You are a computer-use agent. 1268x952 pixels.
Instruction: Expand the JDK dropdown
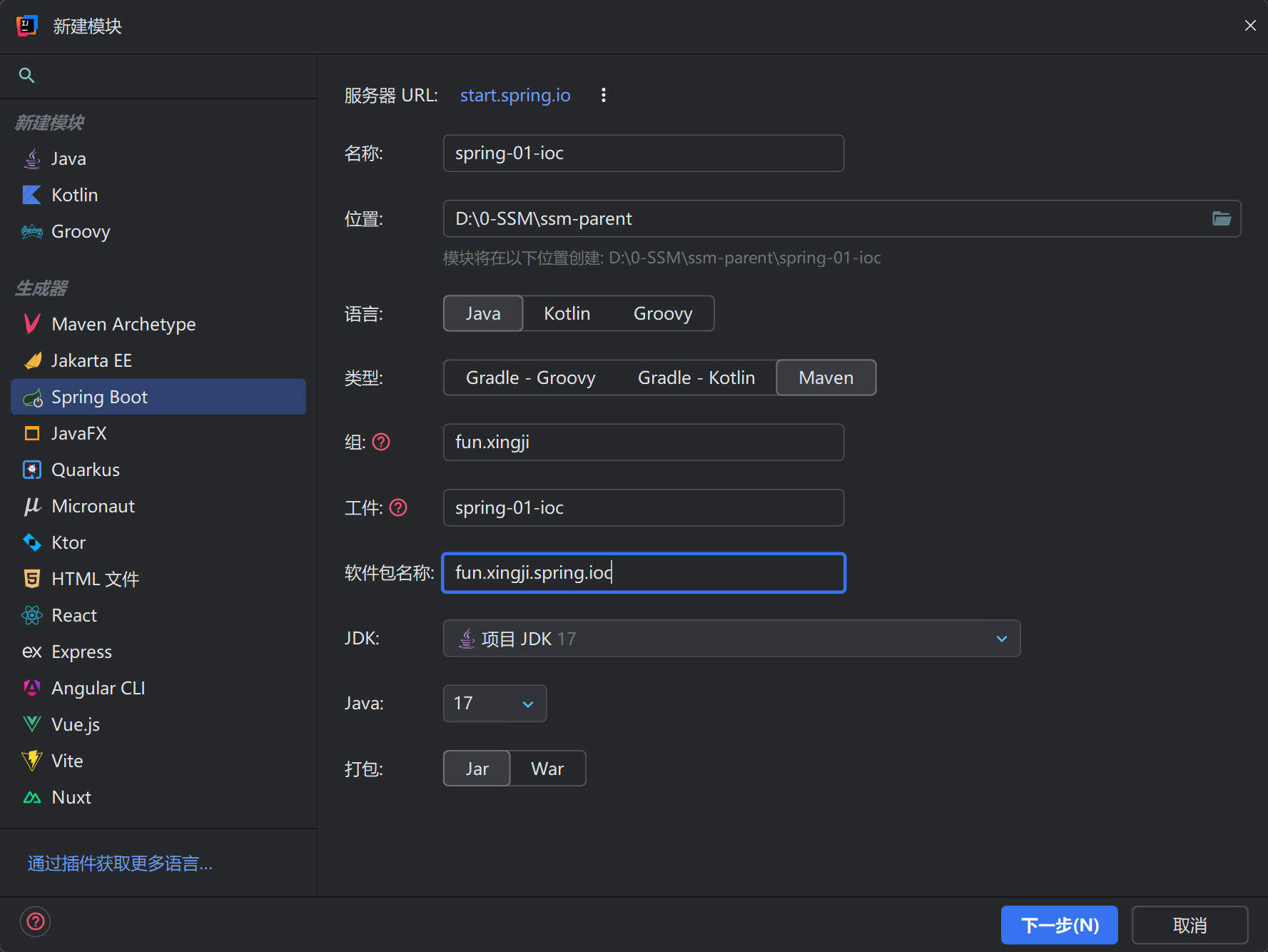pos(1001,639)
